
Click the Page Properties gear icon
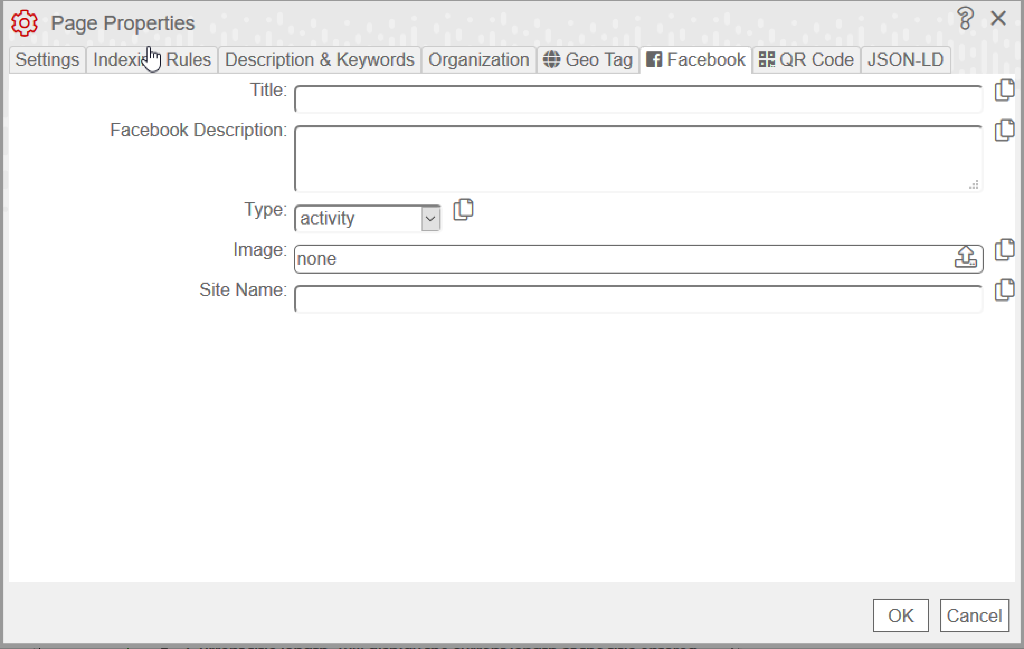tap(24, 23)
